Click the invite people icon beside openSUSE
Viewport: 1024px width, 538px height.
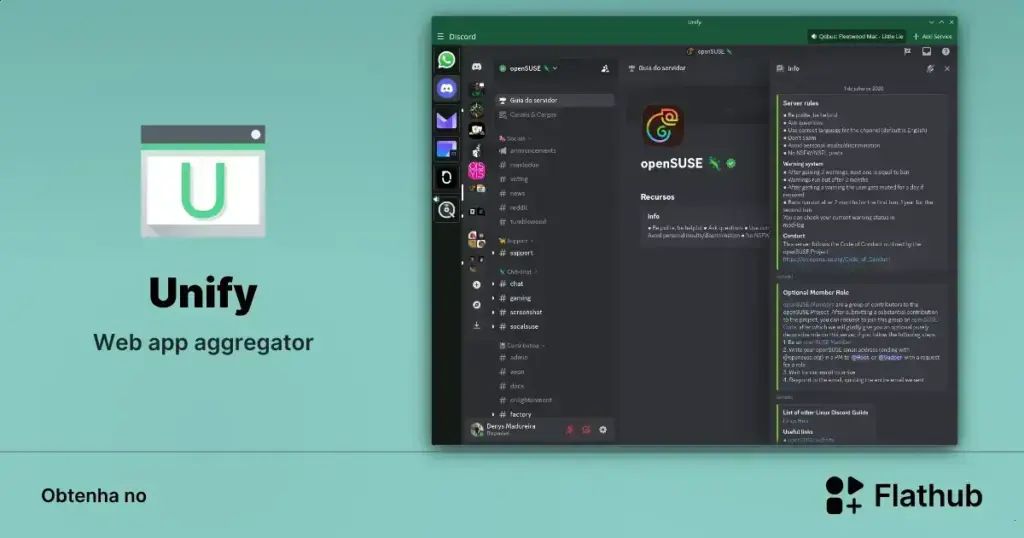point(605,69)
